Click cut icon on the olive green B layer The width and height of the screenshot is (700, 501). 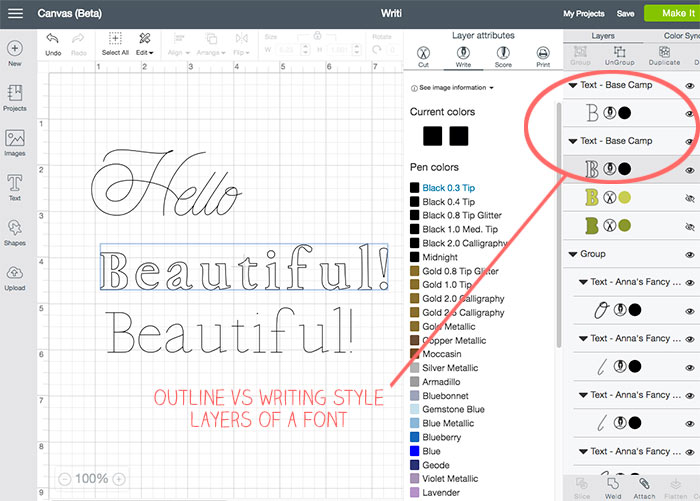point(609,225)
